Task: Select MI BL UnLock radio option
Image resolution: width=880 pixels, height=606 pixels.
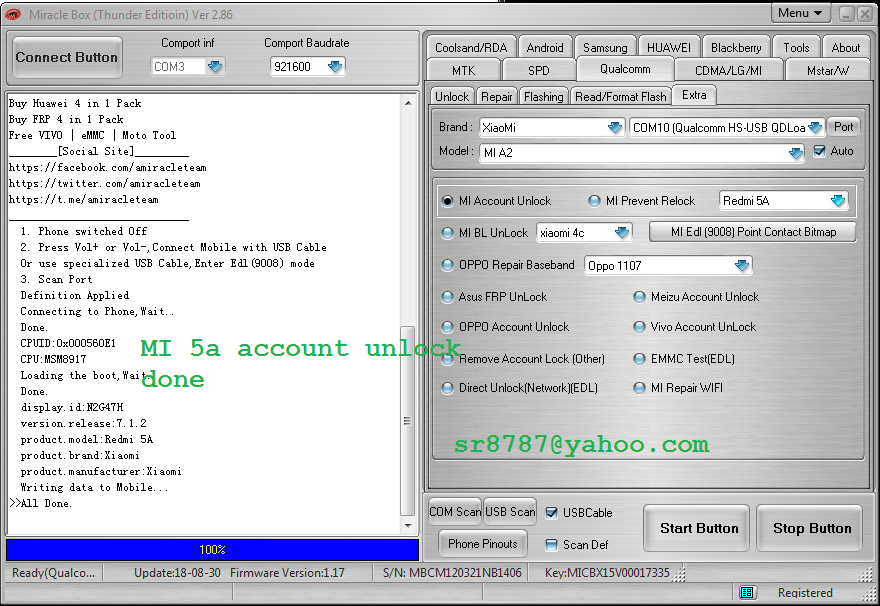Action: [x=447, y=233]
